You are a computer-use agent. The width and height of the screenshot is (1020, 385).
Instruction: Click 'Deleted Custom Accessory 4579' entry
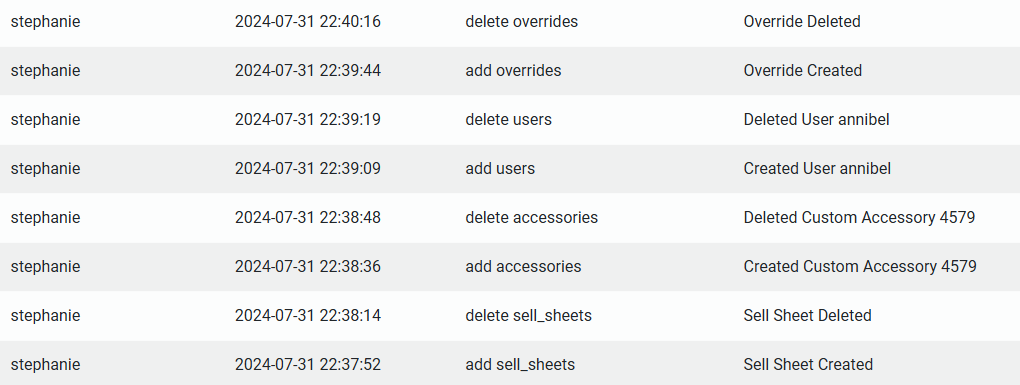(859, 217)
